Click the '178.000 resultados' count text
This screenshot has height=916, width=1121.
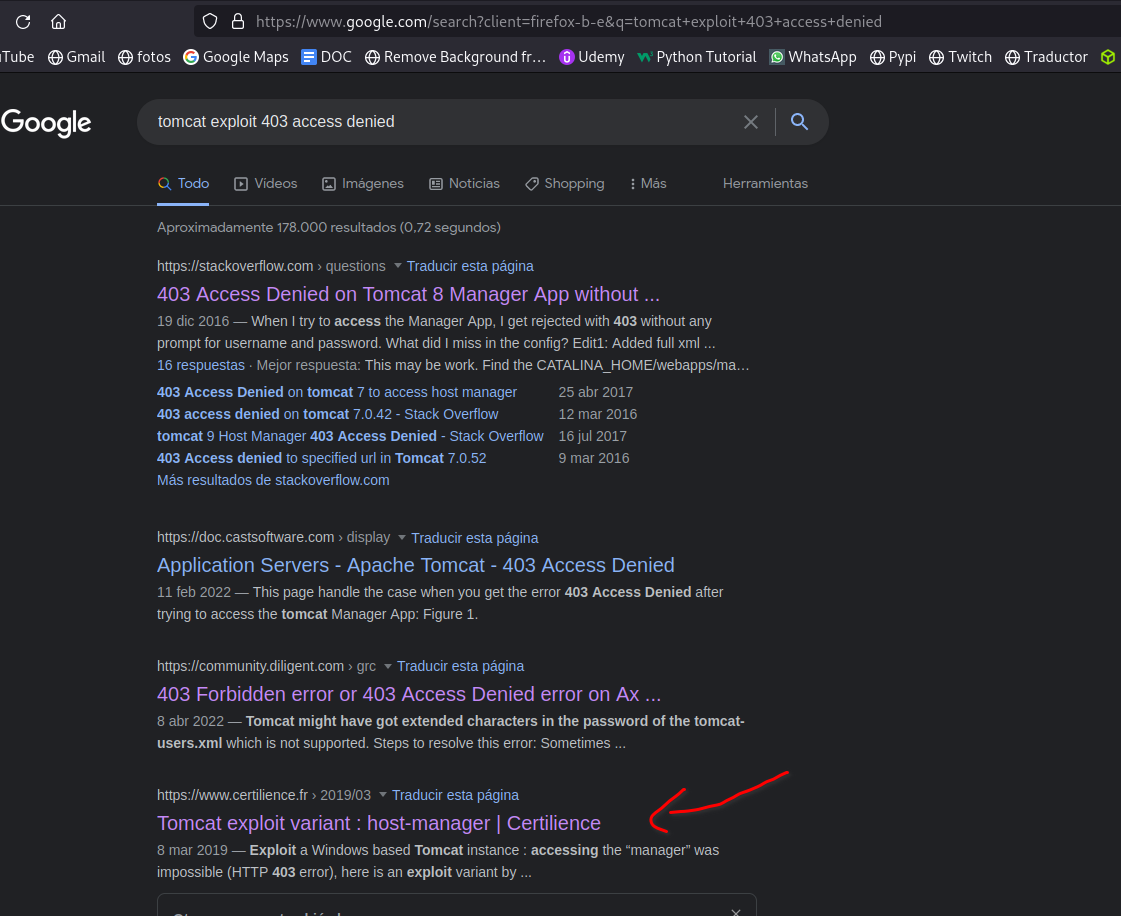(x=329, y=227)
